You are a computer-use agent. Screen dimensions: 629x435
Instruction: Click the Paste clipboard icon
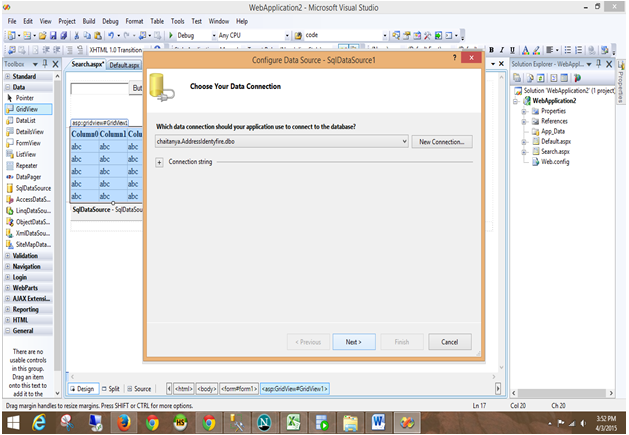click(97, 35)
